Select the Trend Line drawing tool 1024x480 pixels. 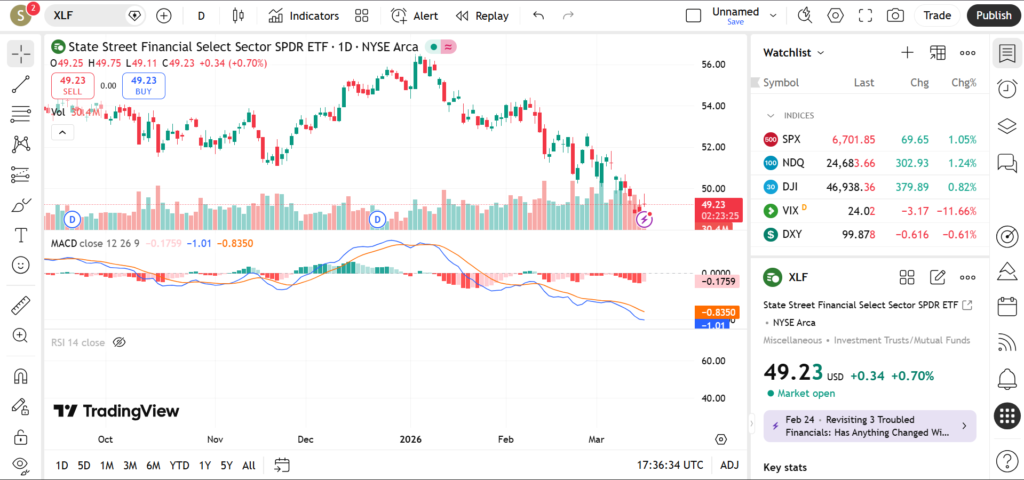pos(20,85)
